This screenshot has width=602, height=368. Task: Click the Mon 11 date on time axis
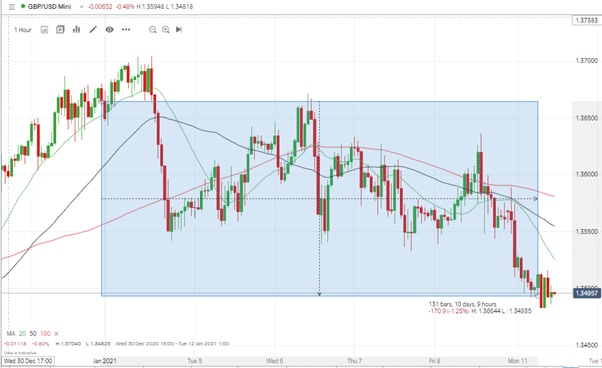pos(518,361)
